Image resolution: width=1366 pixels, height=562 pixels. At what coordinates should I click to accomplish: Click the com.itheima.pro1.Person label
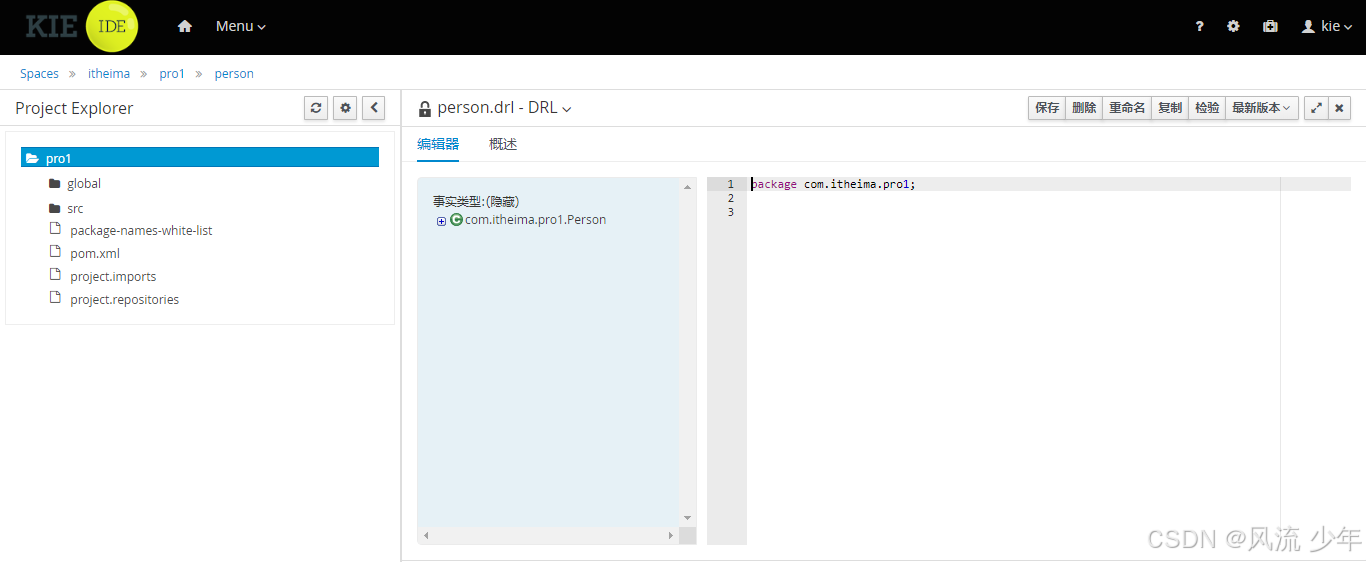[535, 220]
